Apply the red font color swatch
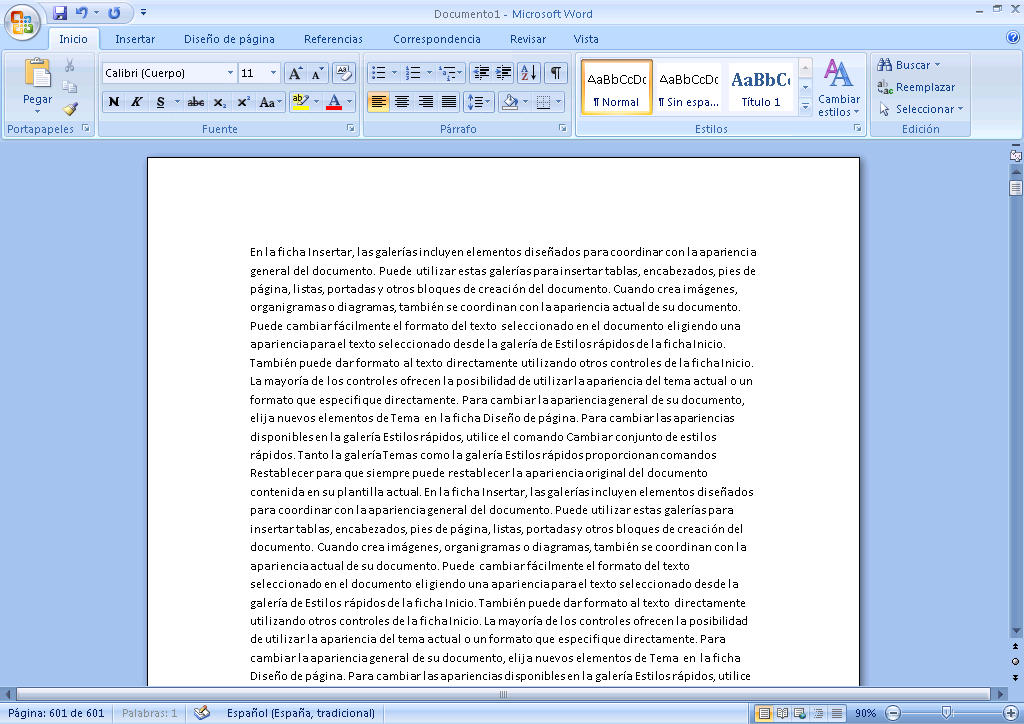 coord(334,102)
